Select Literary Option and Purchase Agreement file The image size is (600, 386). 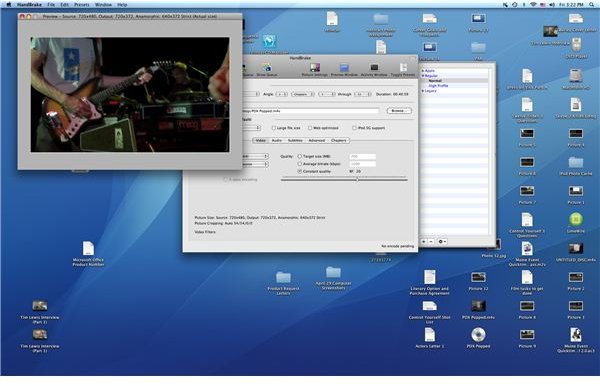(x=429, y=282)
